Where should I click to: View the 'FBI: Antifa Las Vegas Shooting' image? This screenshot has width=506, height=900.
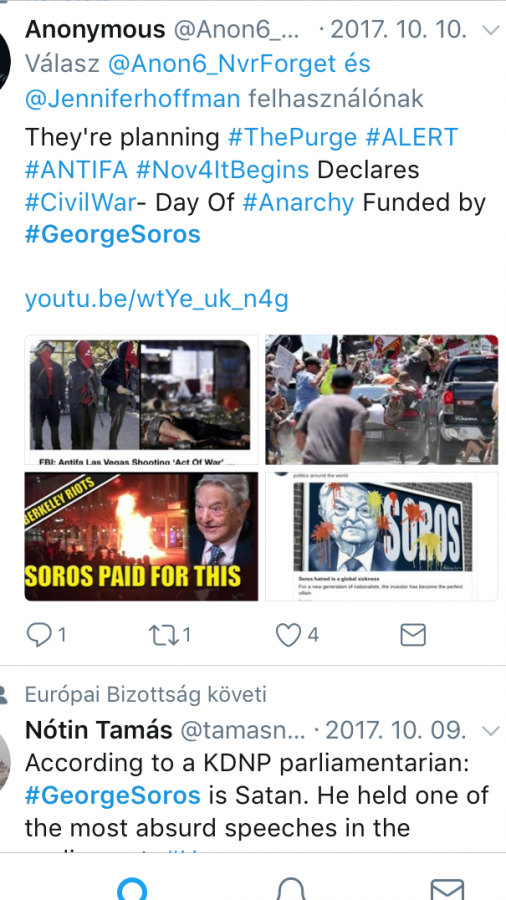141,400
